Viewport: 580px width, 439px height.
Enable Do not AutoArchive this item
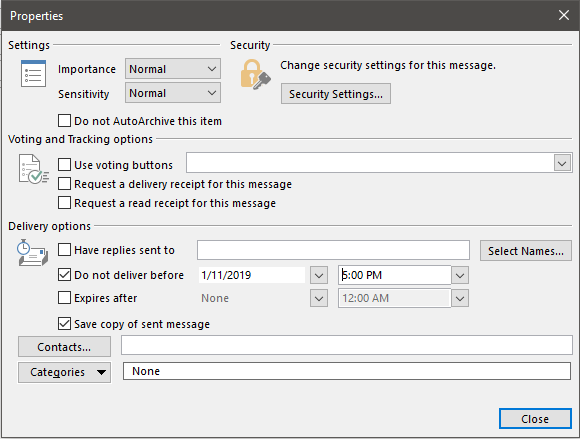pyautogui.click(x=64, y=121)
